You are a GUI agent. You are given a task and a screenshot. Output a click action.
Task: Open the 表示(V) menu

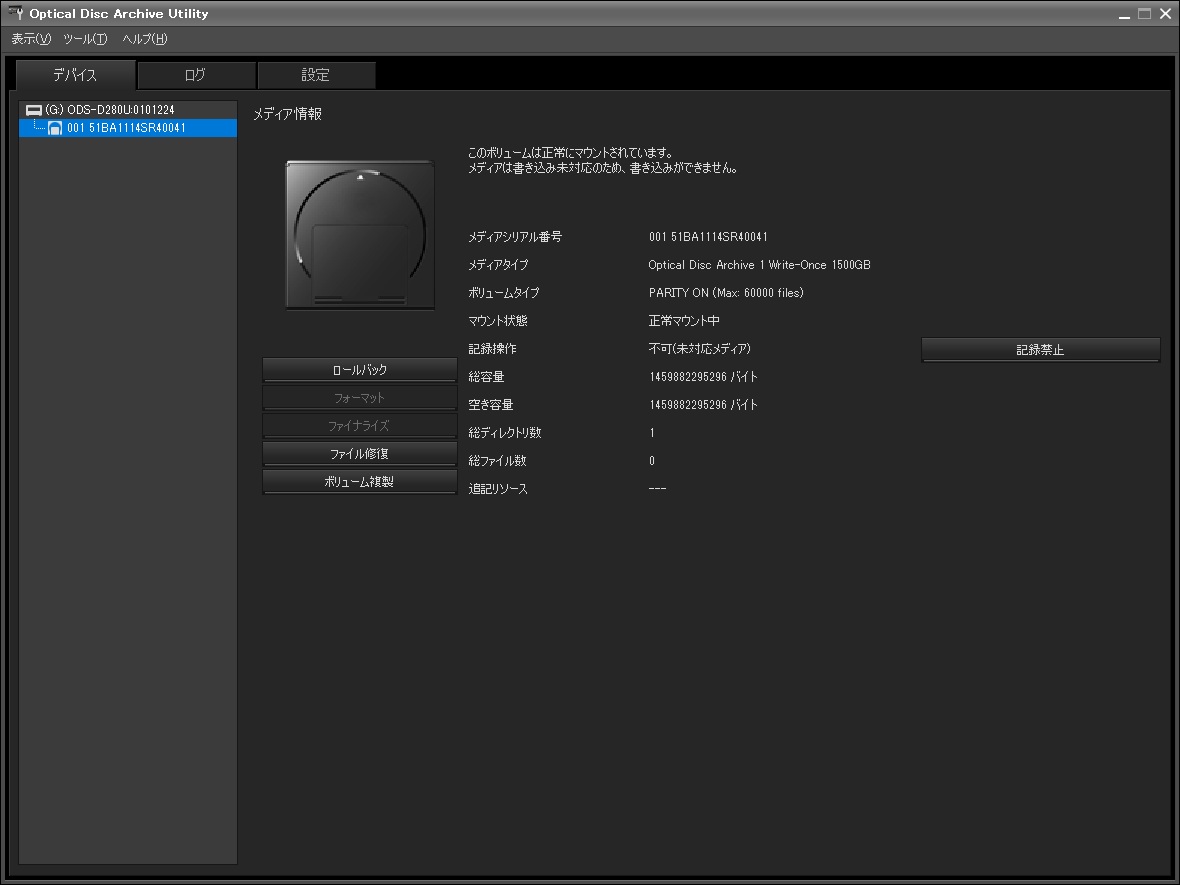pos(31,39)
